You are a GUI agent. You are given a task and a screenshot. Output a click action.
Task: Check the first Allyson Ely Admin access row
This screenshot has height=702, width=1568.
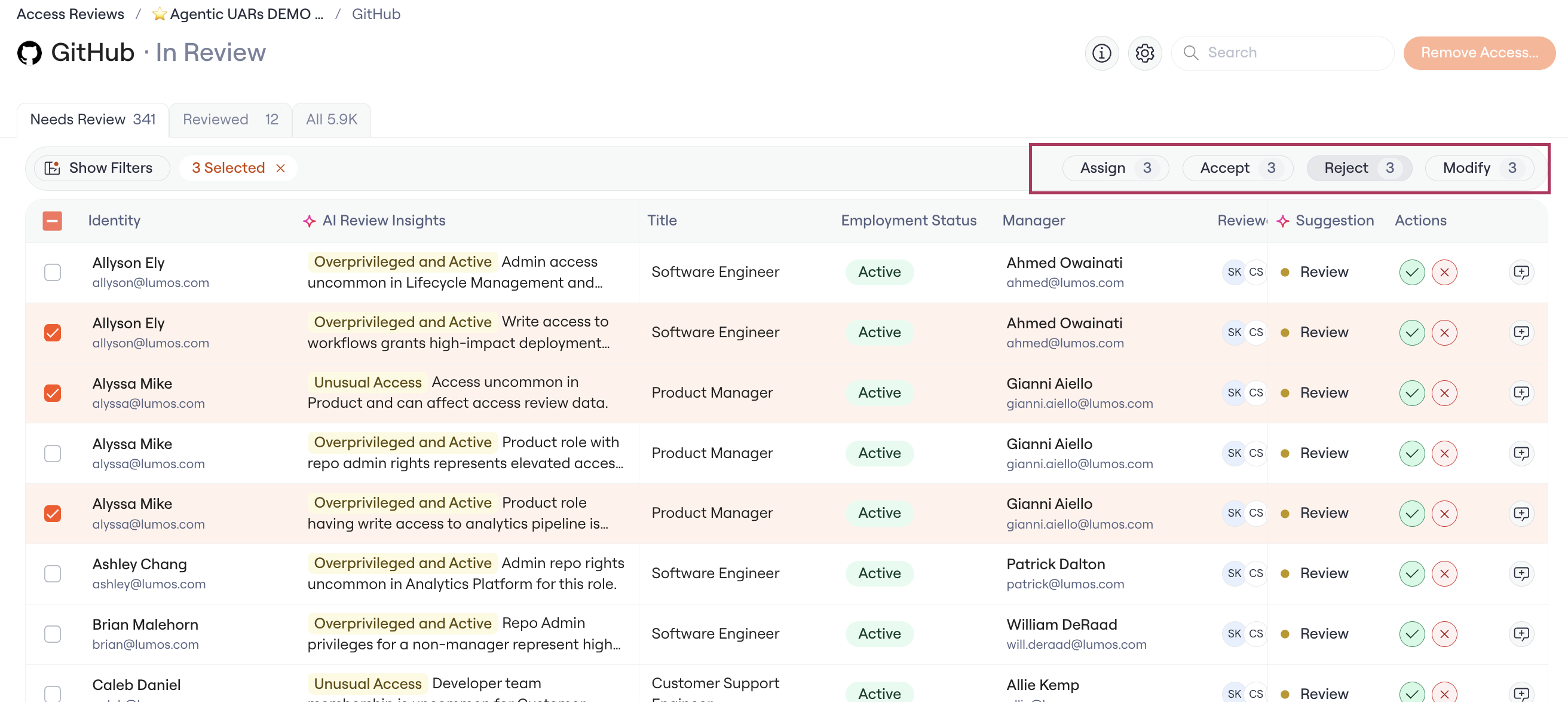(x=53, y=272)
